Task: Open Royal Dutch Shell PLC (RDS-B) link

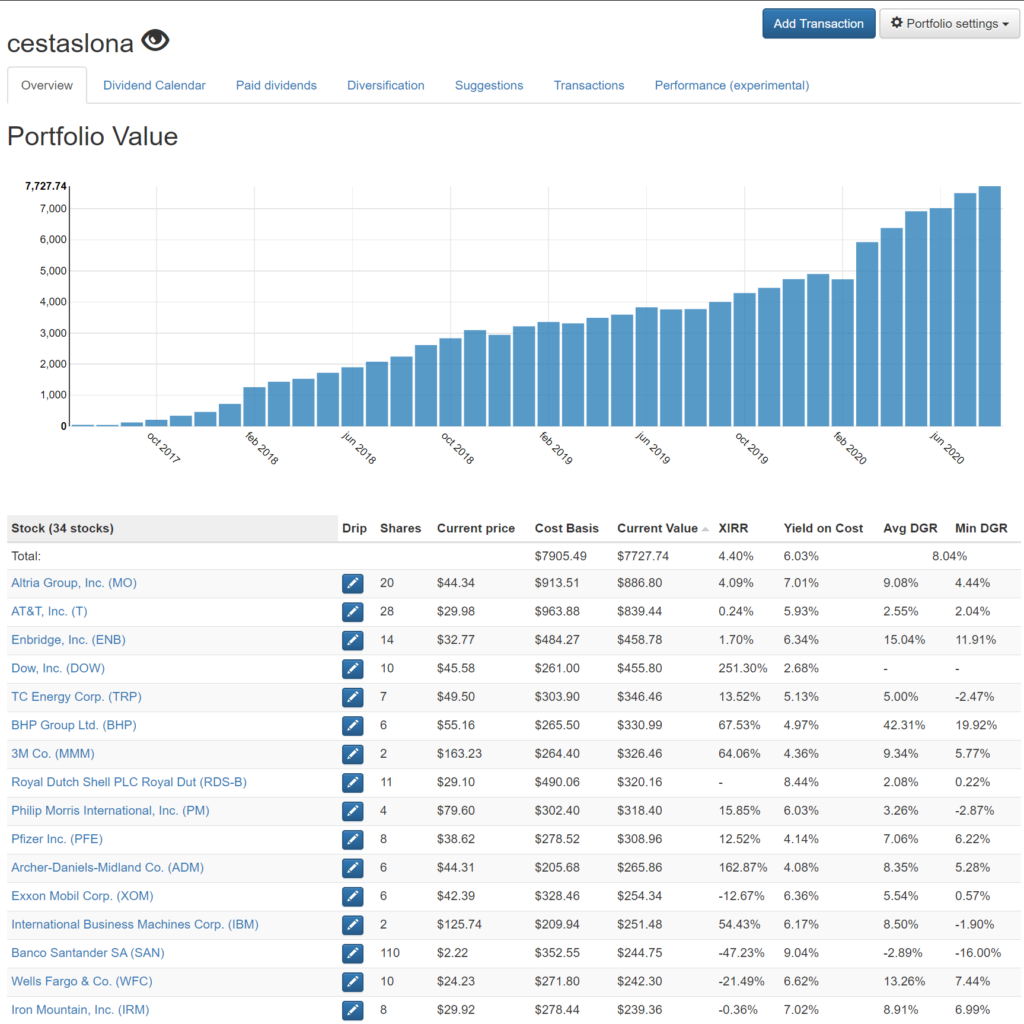Action: (x=129, y=782)
